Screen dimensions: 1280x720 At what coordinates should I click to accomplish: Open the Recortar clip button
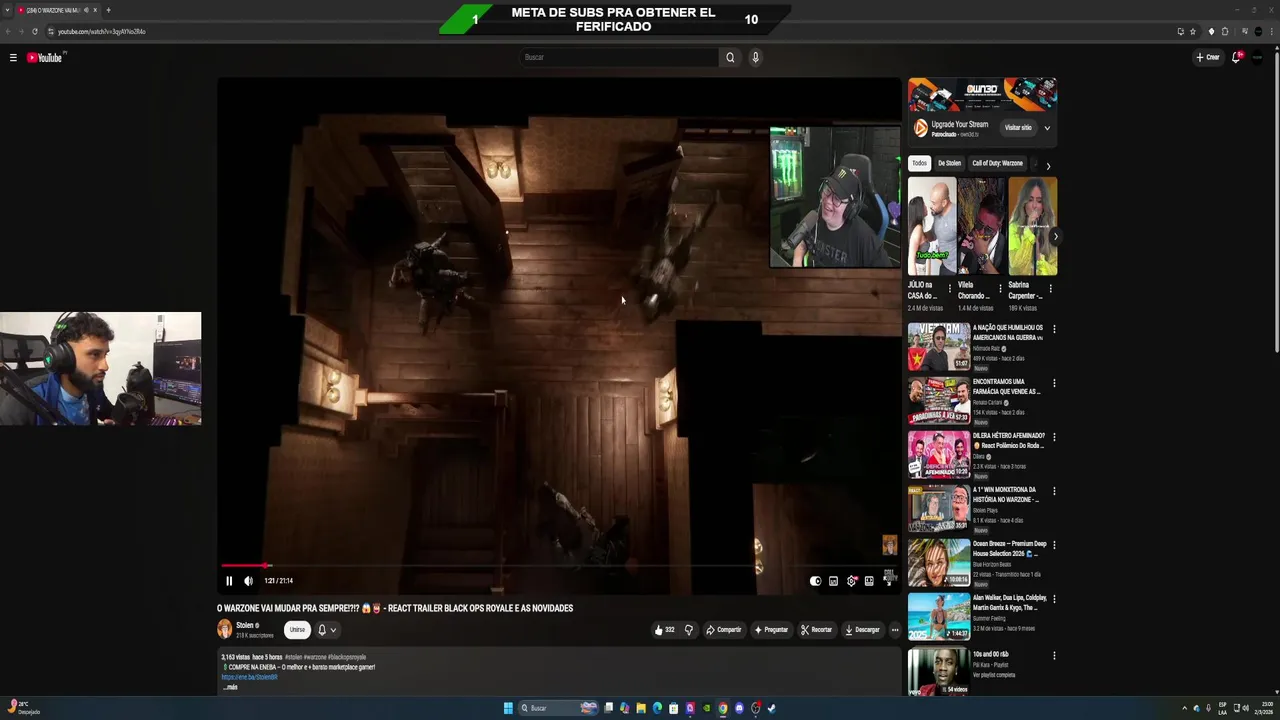[x=816, y=630]
